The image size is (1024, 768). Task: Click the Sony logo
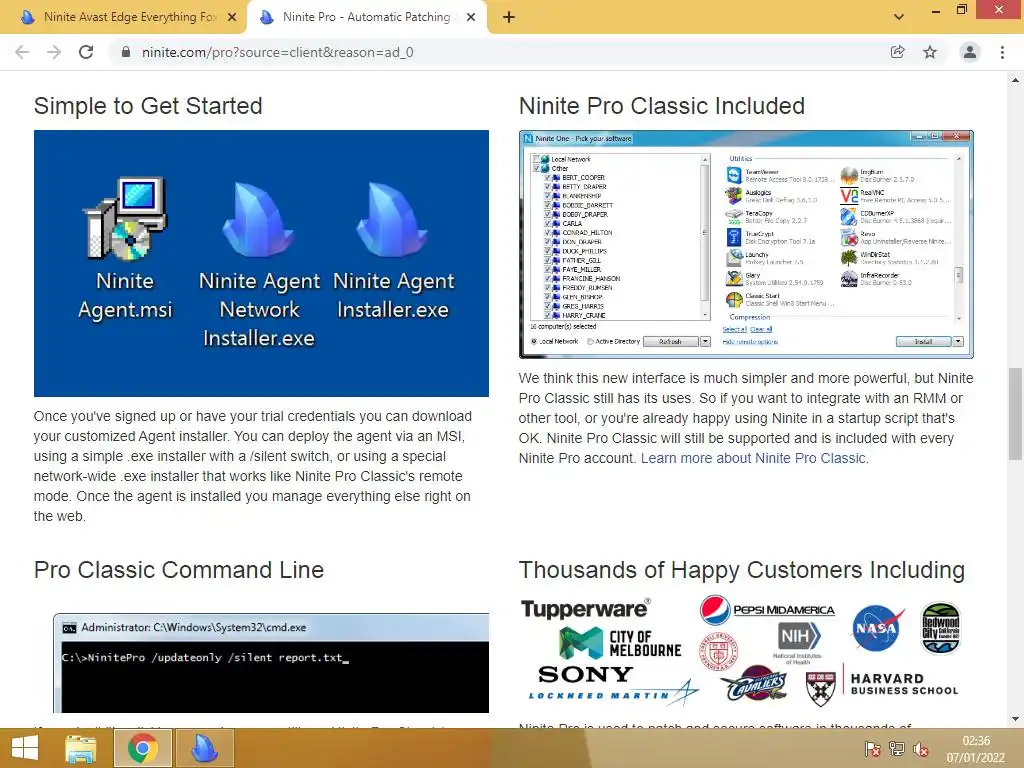586,674
